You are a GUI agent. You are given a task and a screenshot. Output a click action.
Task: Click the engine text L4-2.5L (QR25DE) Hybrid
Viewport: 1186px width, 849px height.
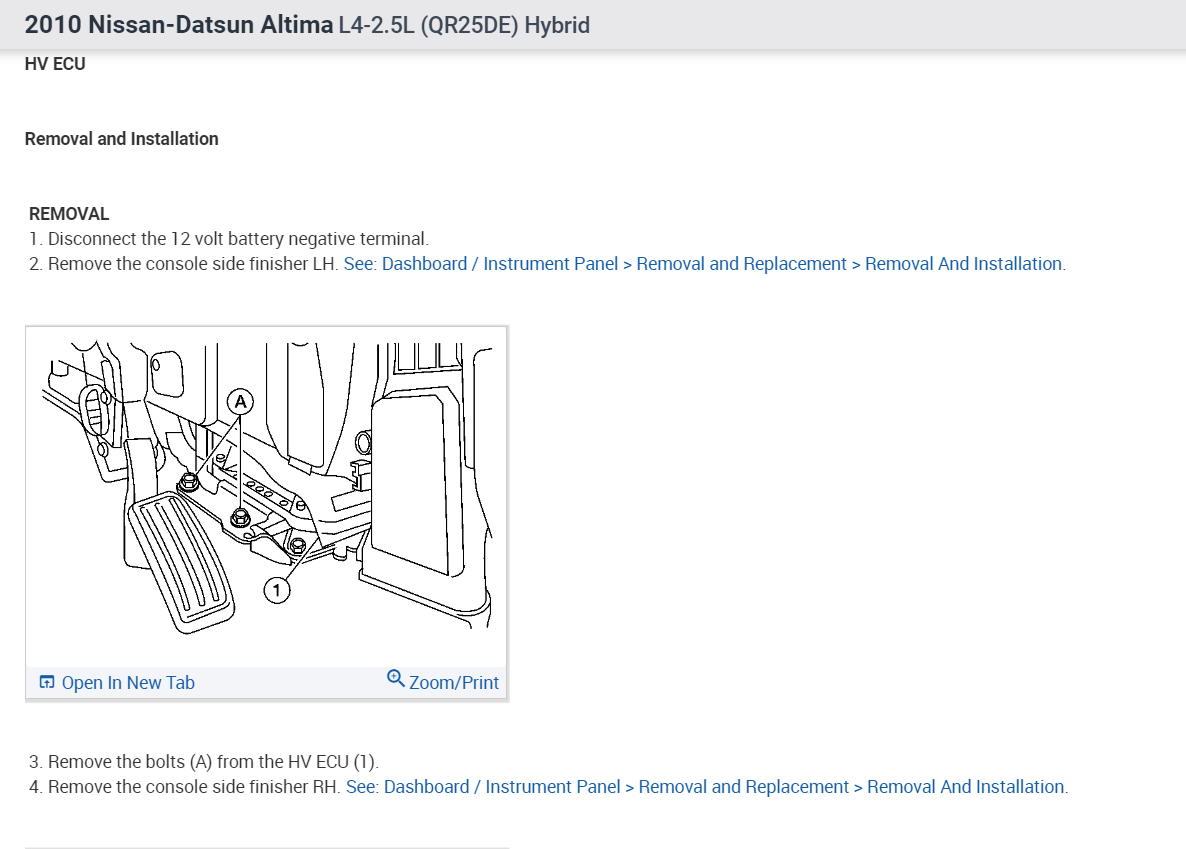464,25
